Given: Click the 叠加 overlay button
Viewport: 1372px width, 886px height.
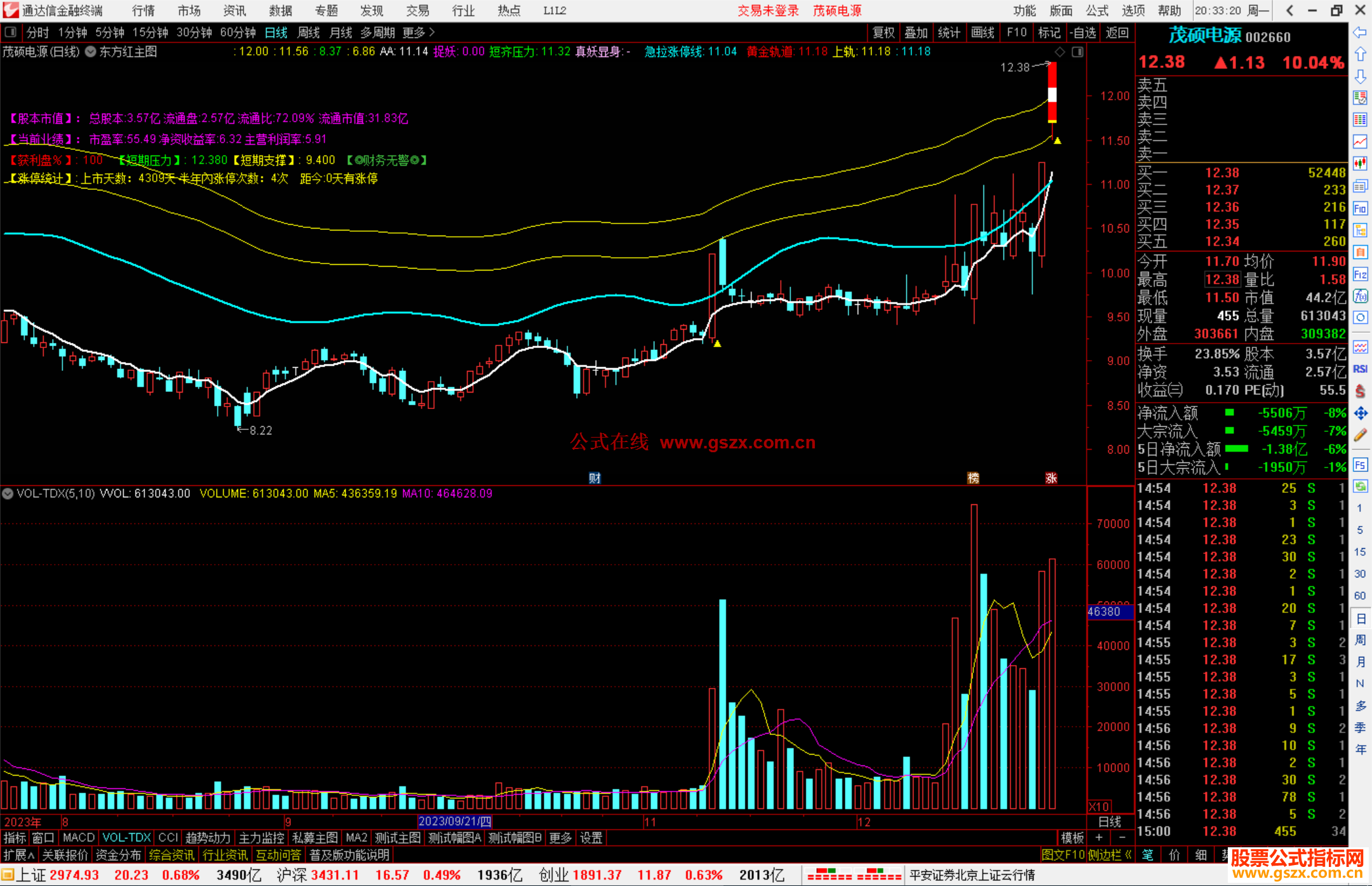Looking at the screenshot, I should point(916,32).
